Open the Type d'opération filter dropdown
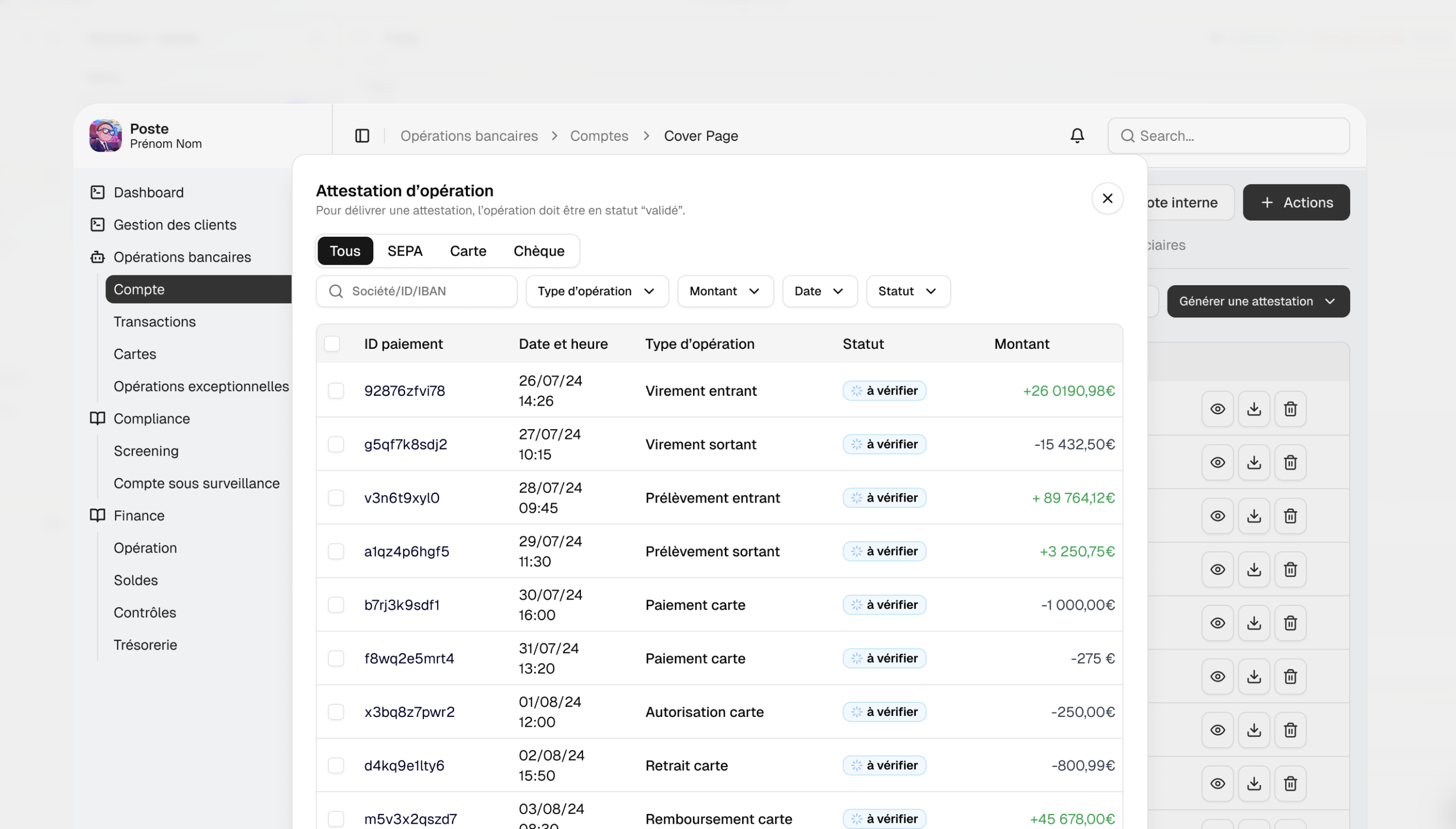Screen dimensions: 1456x829 pos(597,291)
